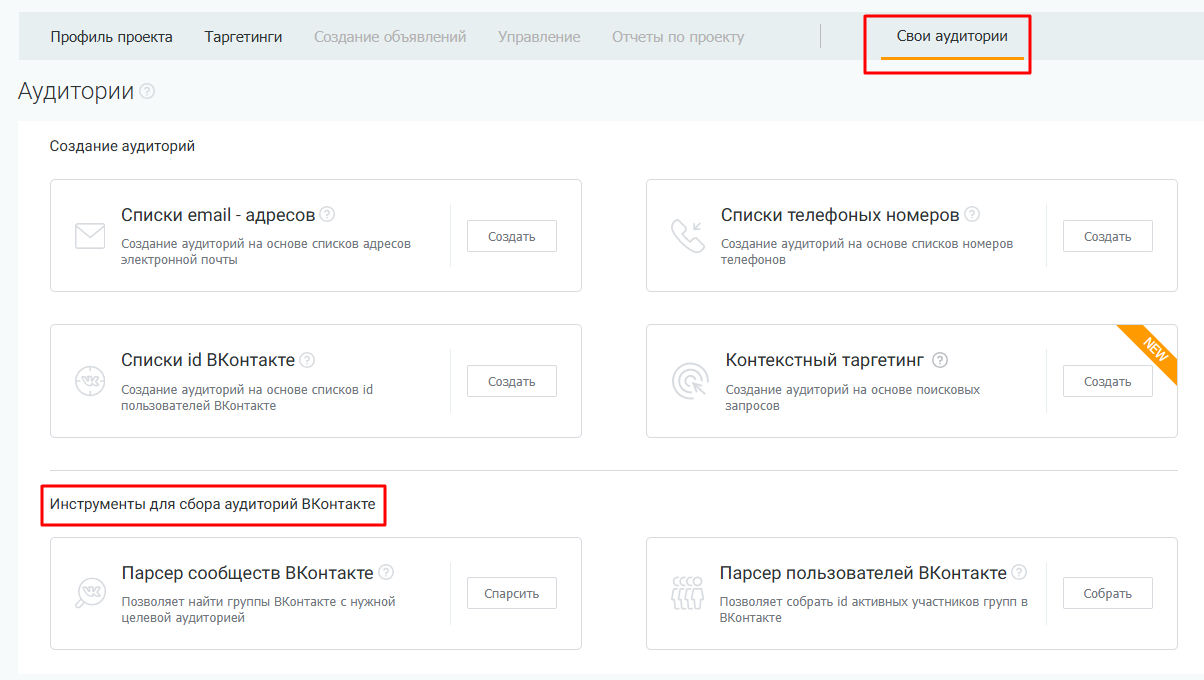
Task: Click the Спарсить button
Action: (x=511, y=593)
